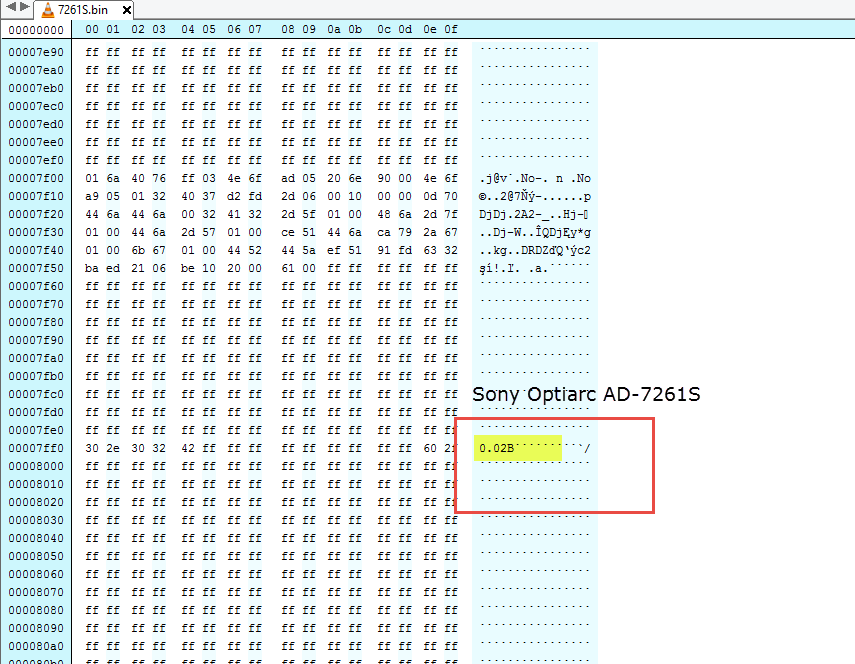Click row offset 00007ff0

[36, 448]
